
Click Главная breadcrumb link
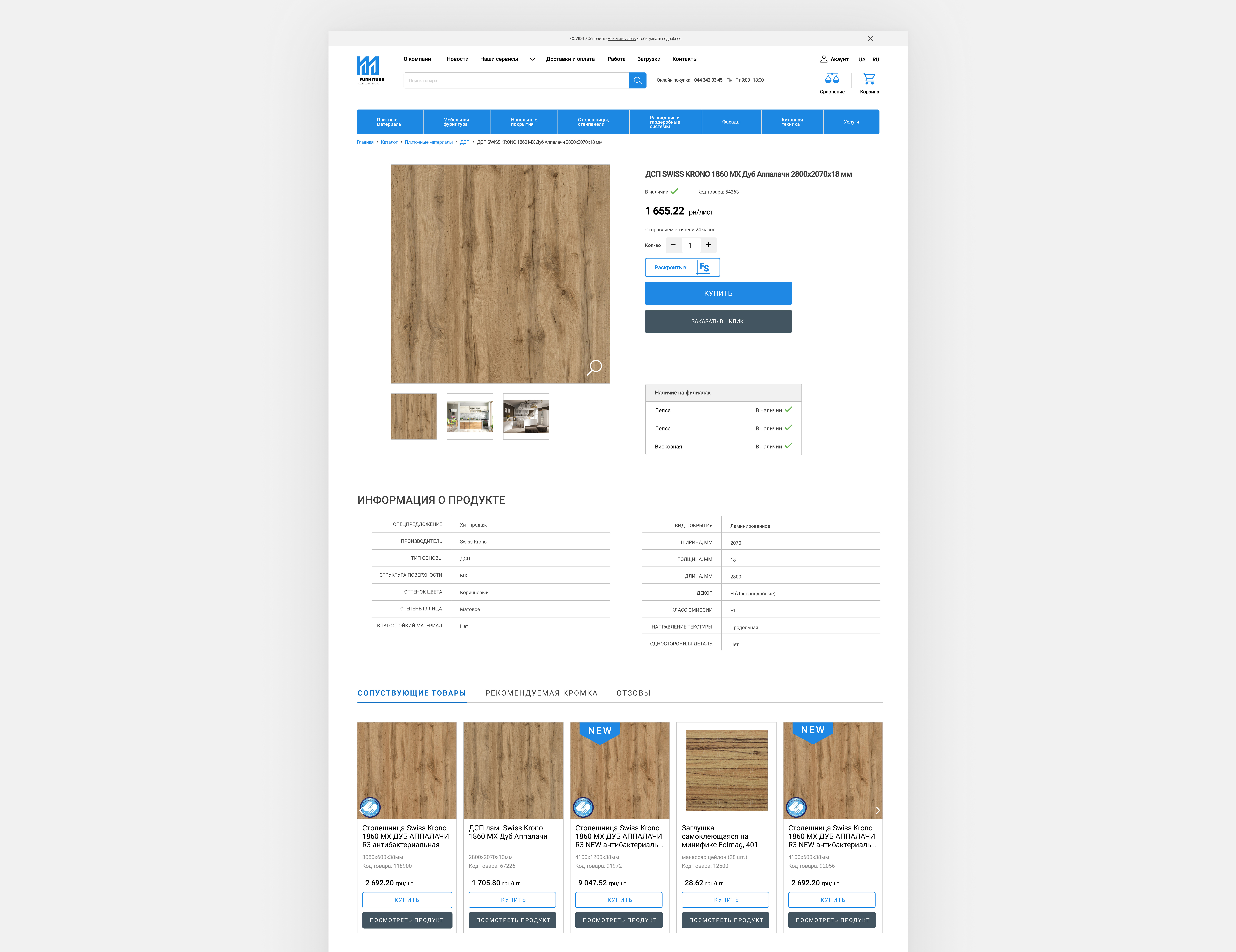coord(365,142)
